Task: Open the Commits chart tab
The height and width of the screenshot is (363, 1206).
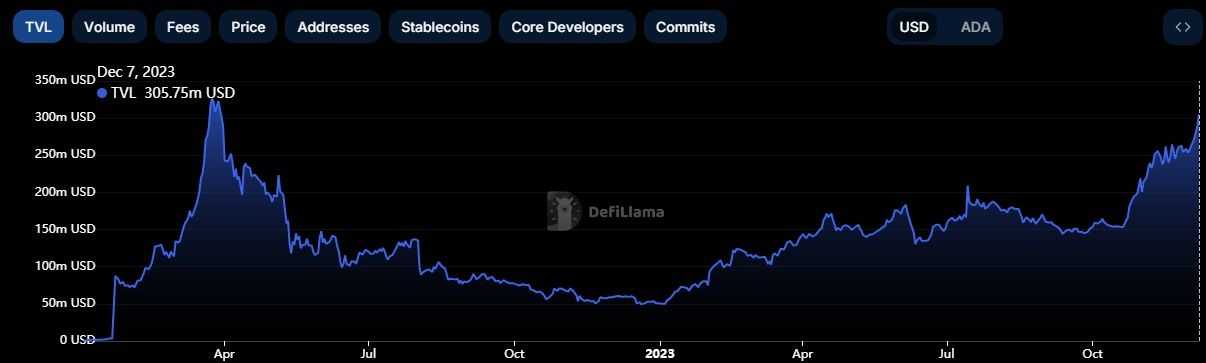Action: point(685,27)
